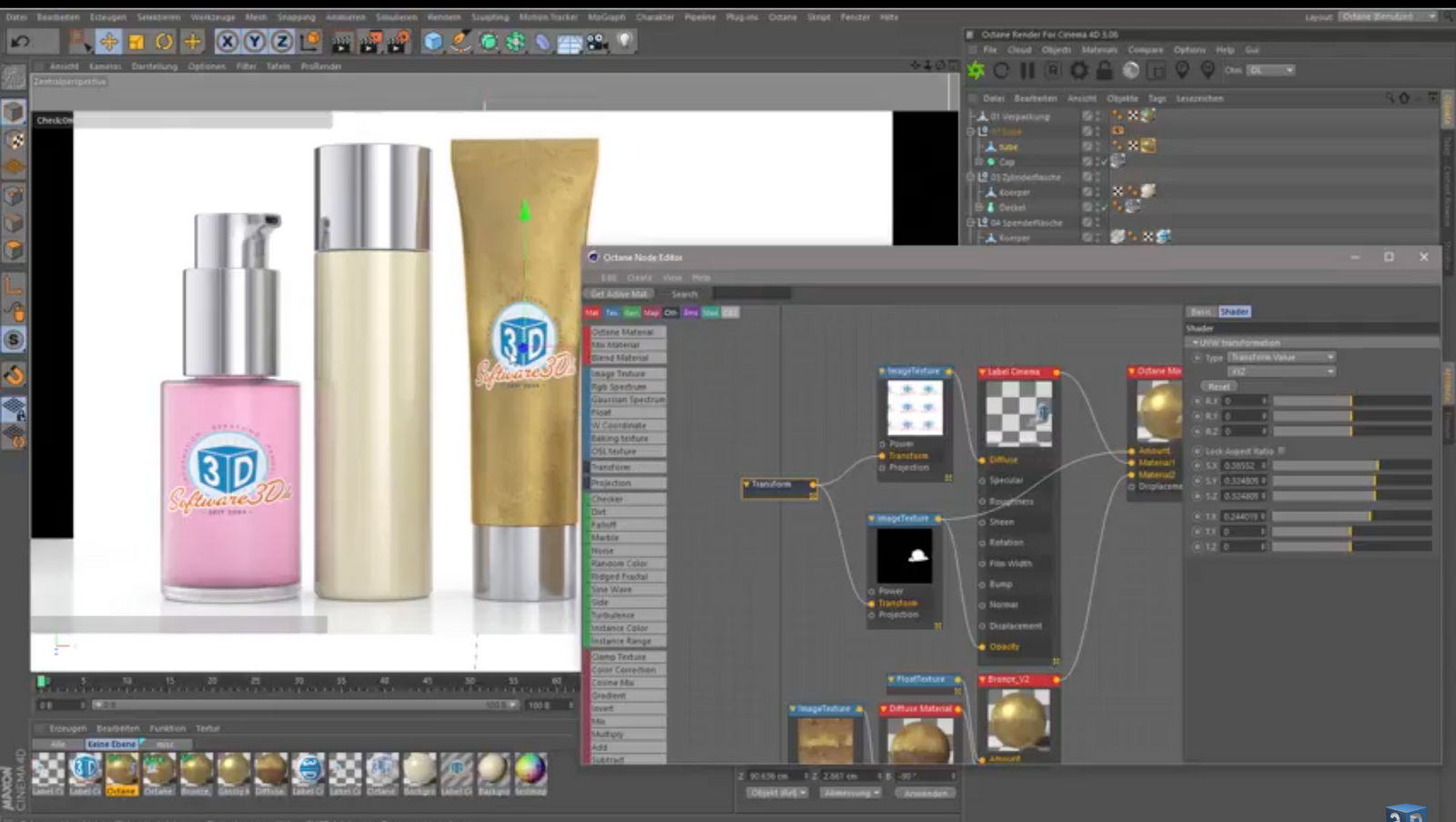Screen dimensions: 1456x822
Task: Switch to Basic tab in node editor
Action: [x=1200, y=311]
